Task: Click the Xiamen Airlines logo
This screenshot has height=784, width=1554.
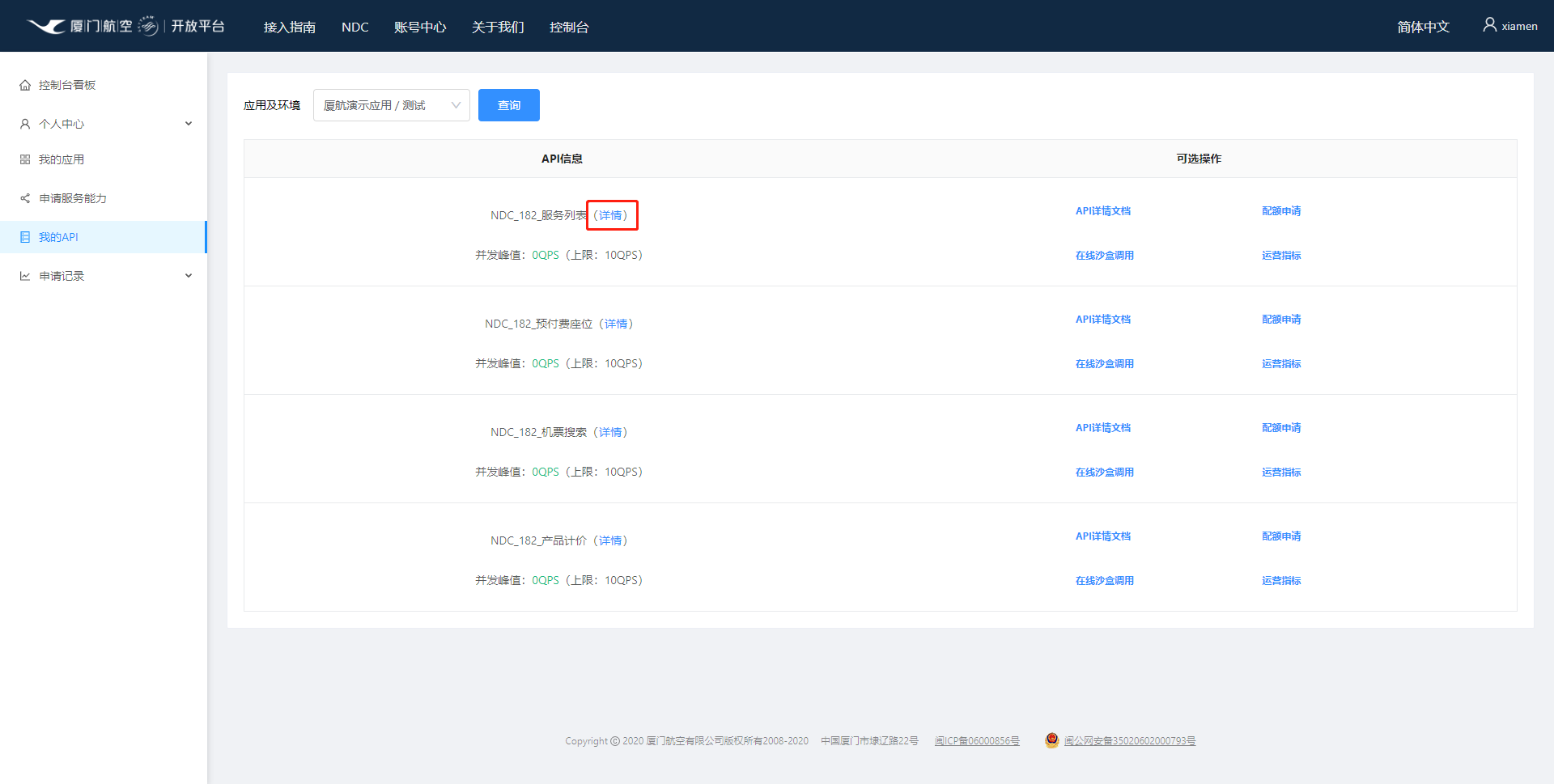Action: [x=92, y=26]
